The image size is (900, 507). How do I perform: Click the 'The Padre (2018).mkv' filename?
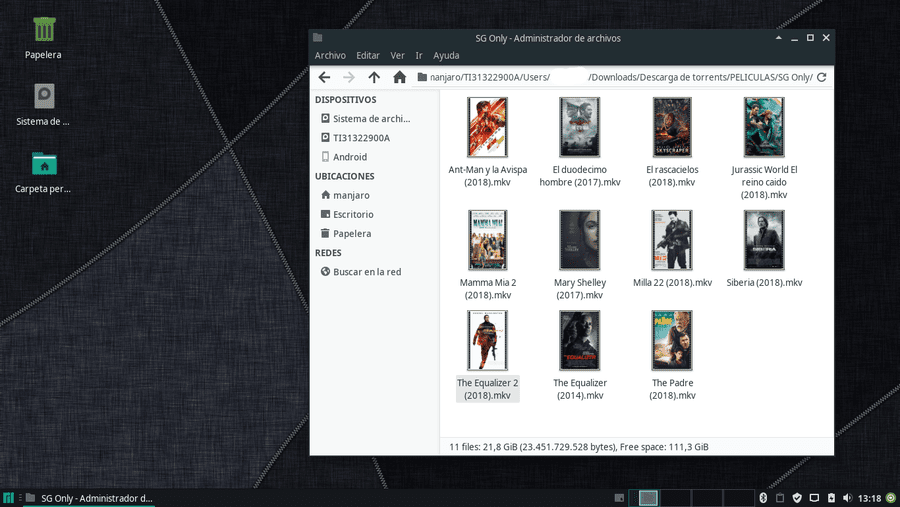(672, 389)
